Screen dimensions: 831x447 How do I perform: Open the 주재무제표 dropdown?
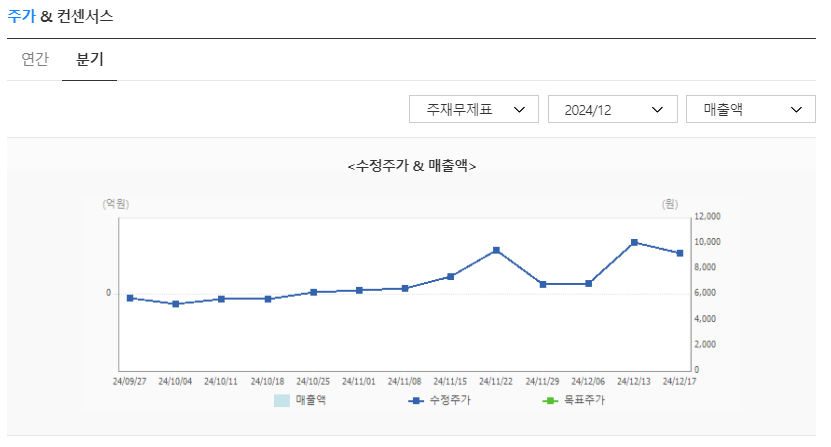474,109
